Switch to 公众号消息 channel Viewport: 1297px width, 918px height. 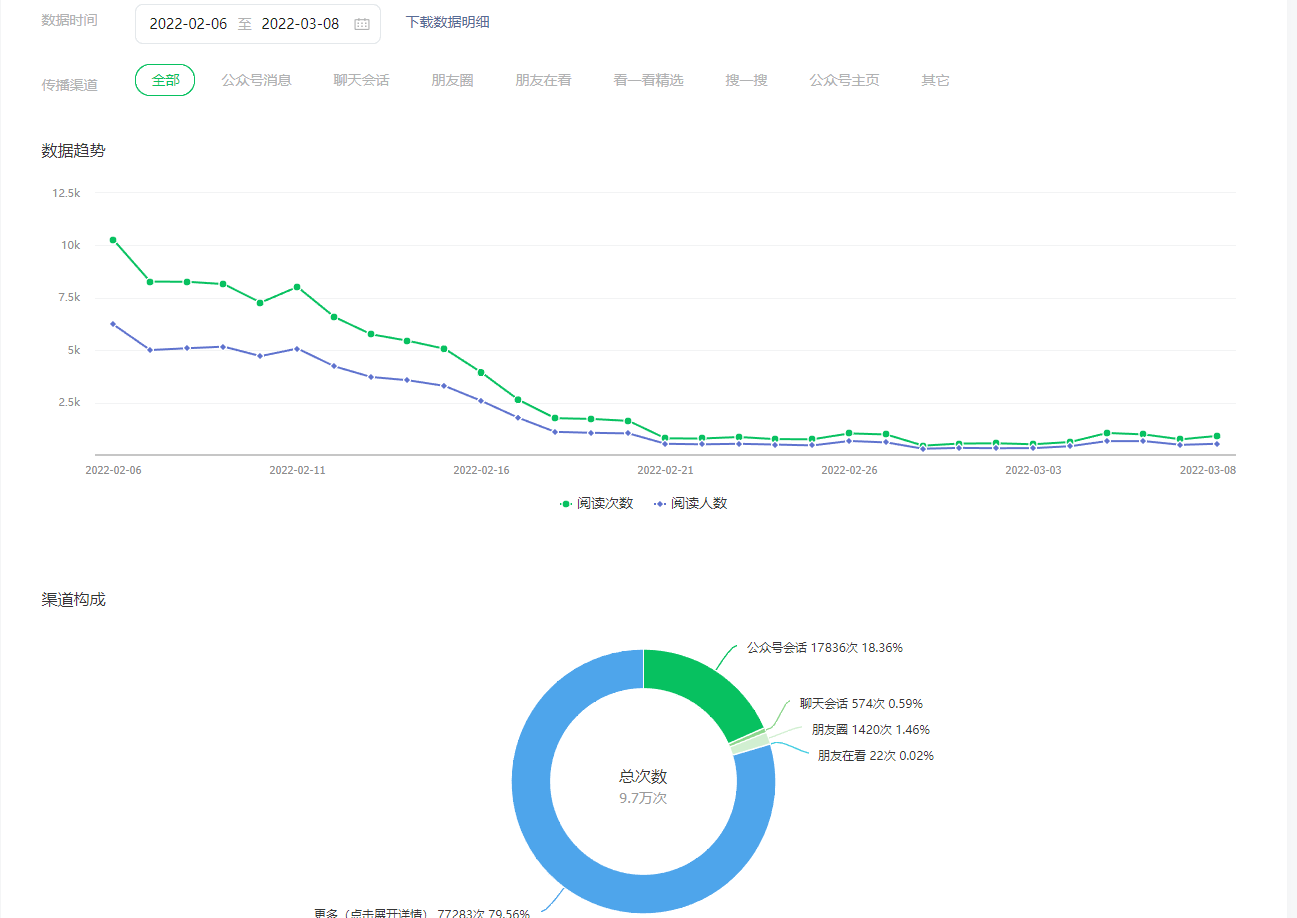pyautogui.click(x=256, y=80)
